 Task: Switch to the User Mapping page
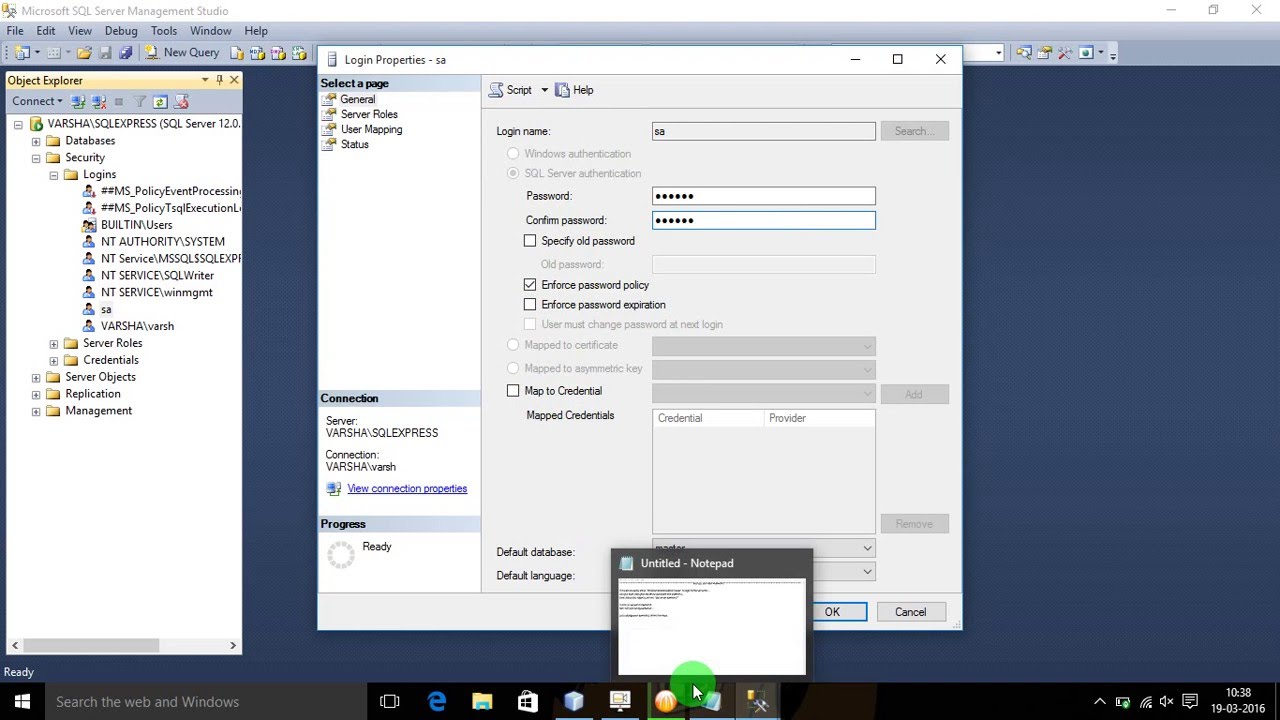[371, 129]
